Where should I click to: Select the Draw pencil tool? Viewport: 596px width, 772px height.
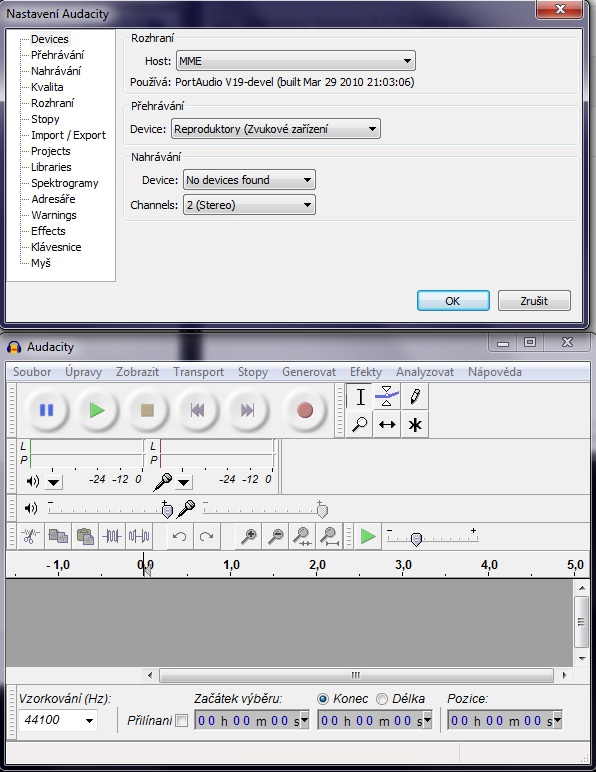tap(415, 396)
